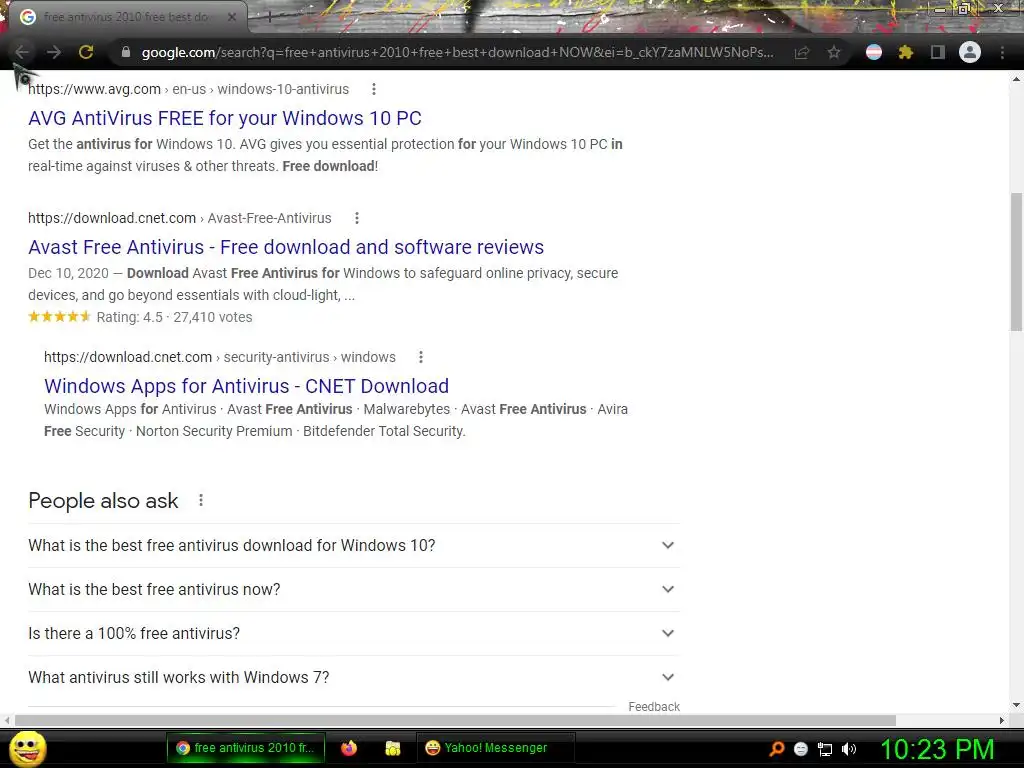Screen dimensions: 1024x768
Task: Click the Feedback link
Action: 654,707
